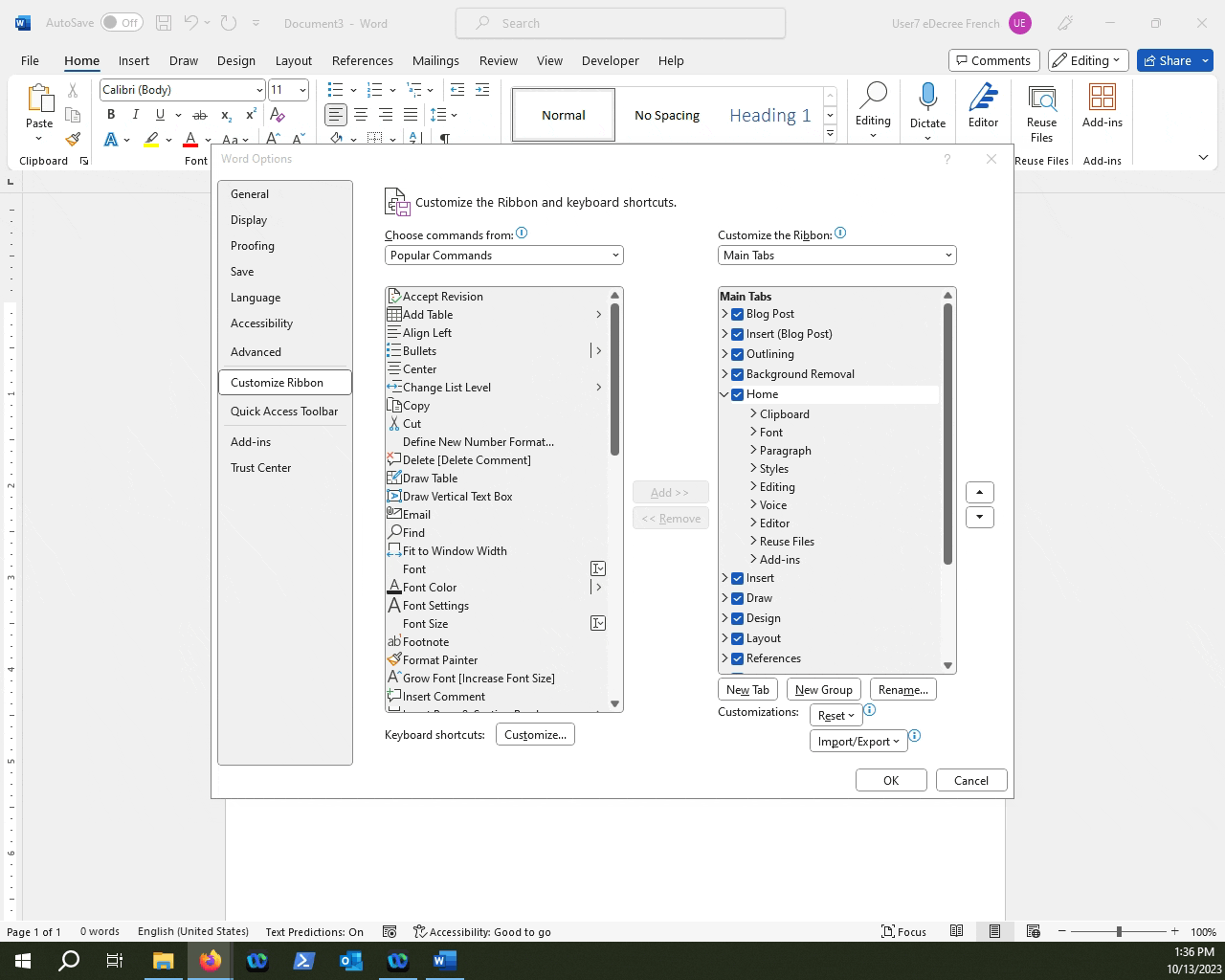Uncheck the Home tab checkbox
Screen dimensions: 1225x980
(x=737, y=393)
